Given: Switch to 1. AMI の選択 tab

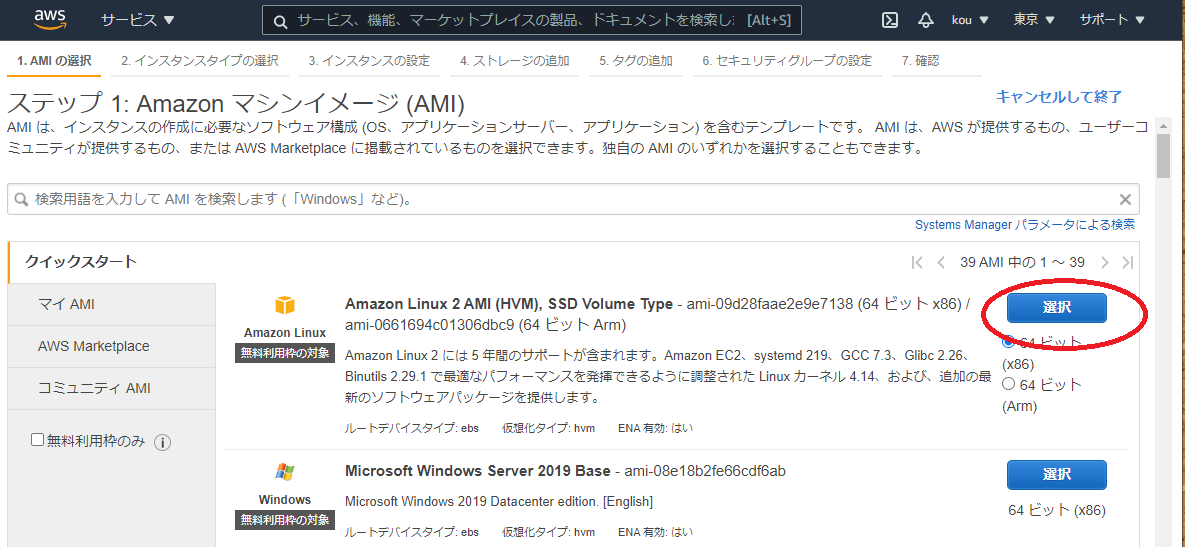Looking at the screenshot, I should pyautogui.click(x=54, y=61).
